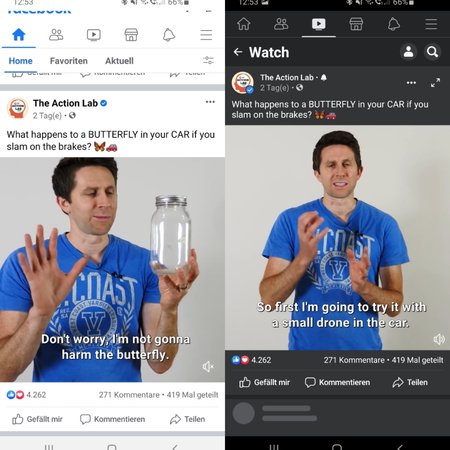Viewport: 450px width, 450px height.
Task: Open feed filter sliders icon beside Aktuell
Action: (x=208, y=60)
